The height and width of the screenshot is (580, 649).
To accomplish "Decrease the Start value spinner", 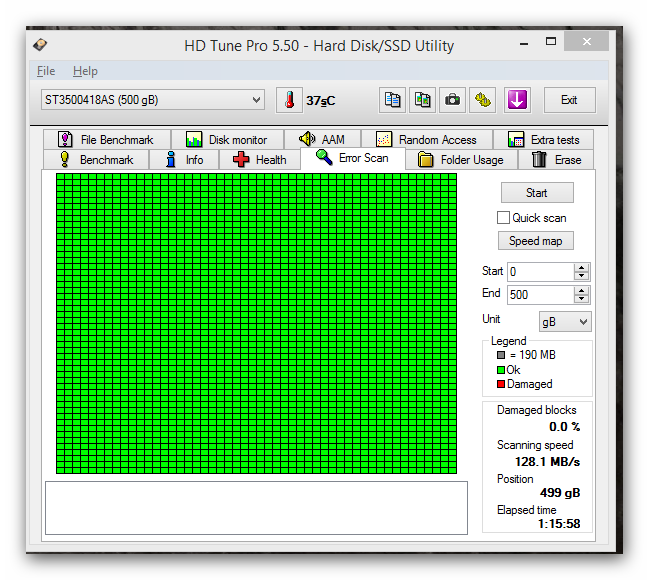I will [582, 276].
